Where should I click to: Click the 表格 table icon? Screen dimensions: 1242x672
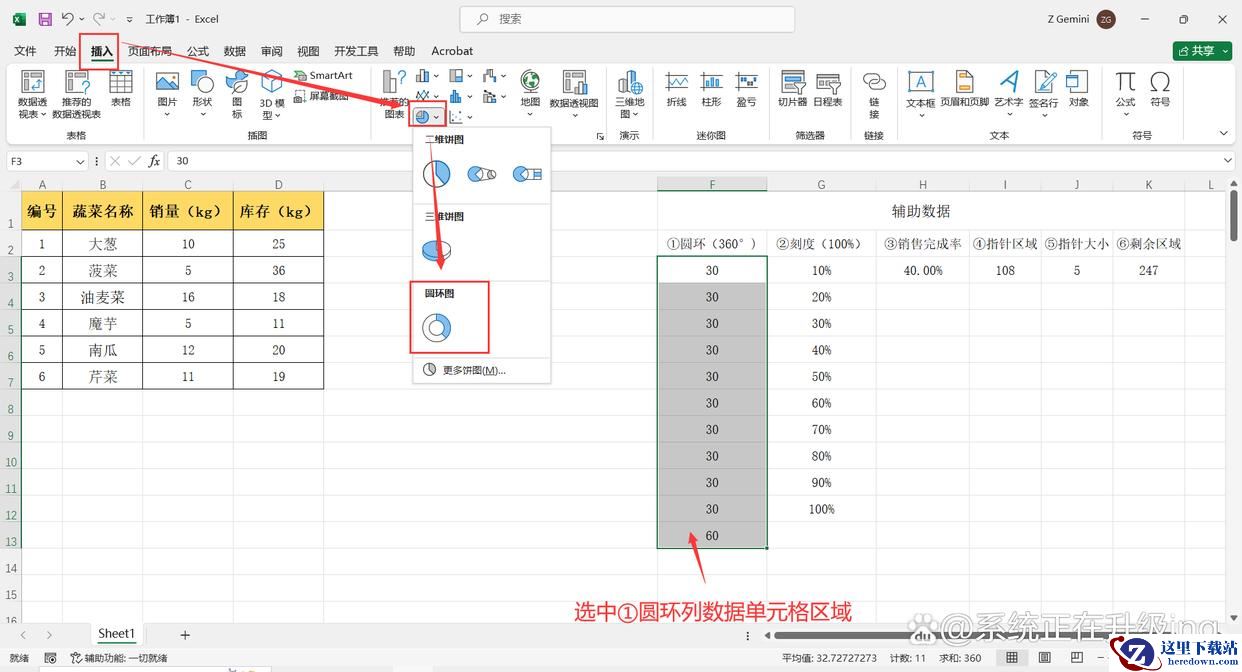(x=120, y=88)
